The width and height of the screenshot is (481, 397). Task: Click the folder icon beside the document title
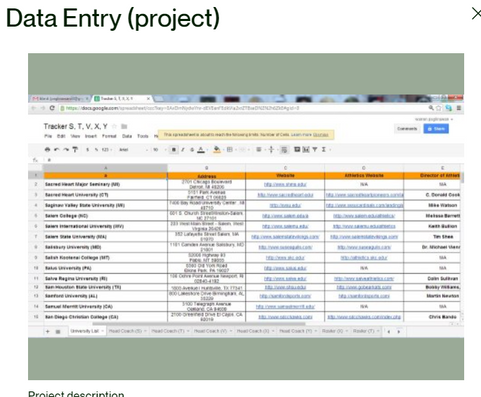tap(124, 126)
